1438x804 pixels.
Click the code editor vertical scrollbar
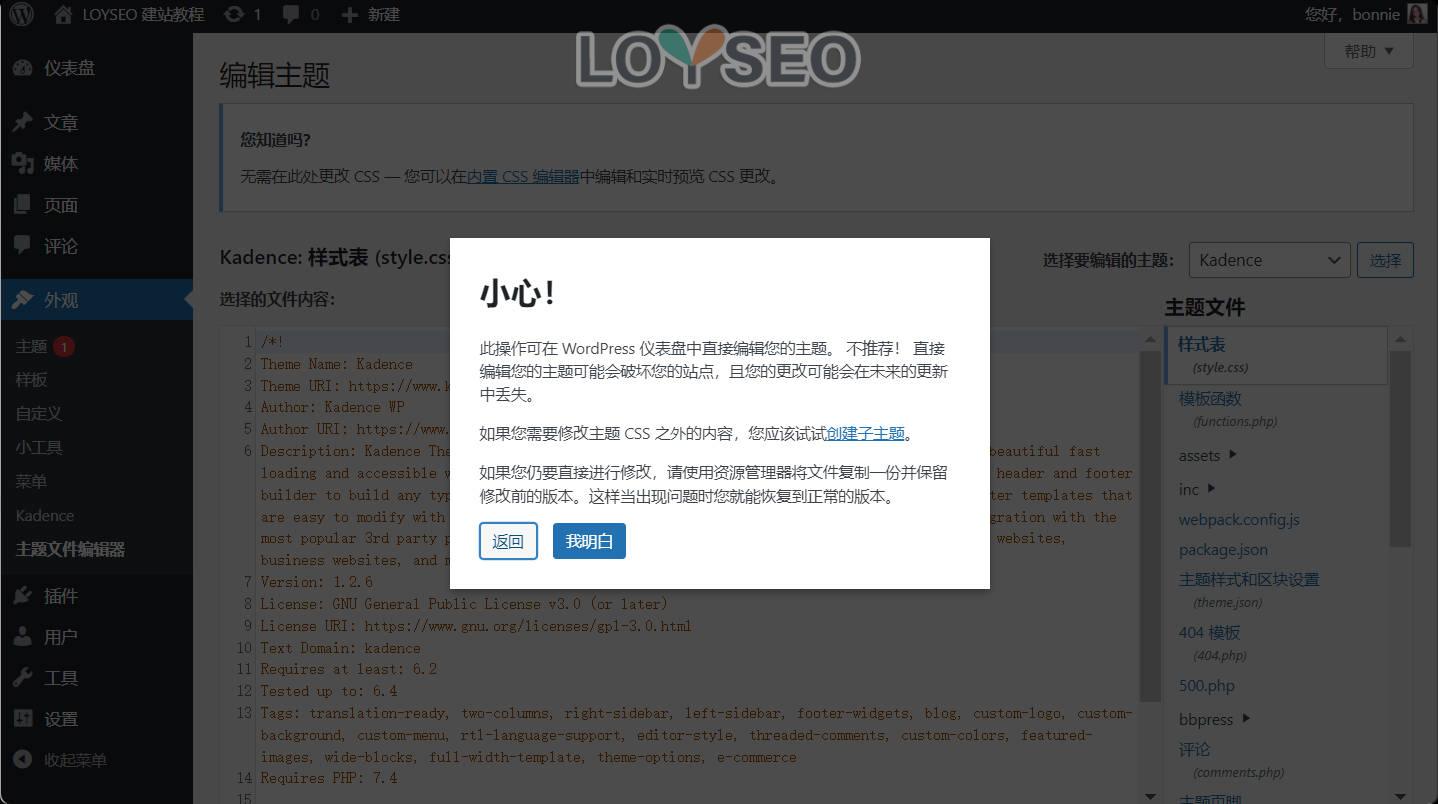[1150, 526]
